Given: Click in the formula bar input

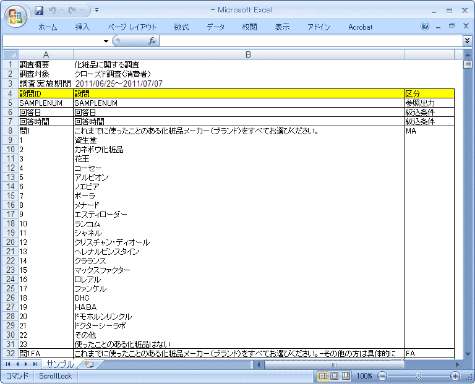Looking at the screenshot, I should coord(311,41).
